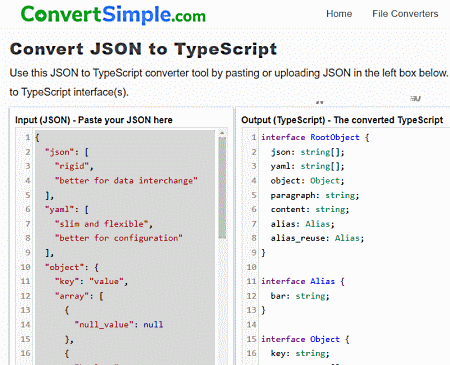Click "key: string;" output line
This screenshot has height=365, width=450.
click(x=300, y=353)
